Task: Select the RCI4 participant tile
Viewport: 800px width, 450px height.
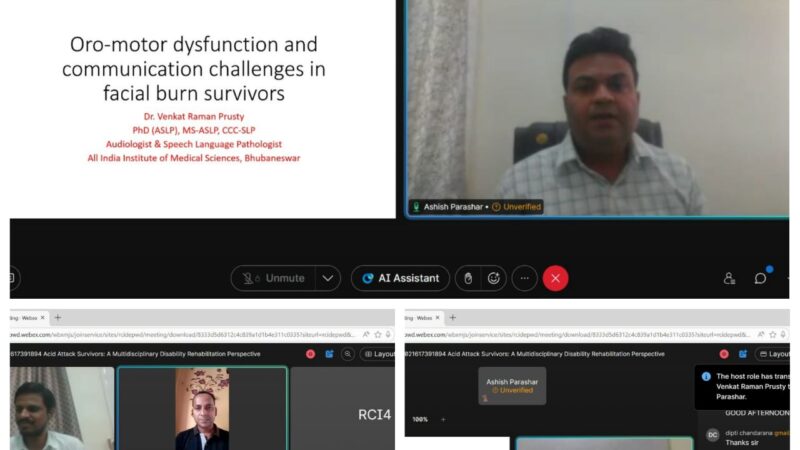Action: (373, 414)
